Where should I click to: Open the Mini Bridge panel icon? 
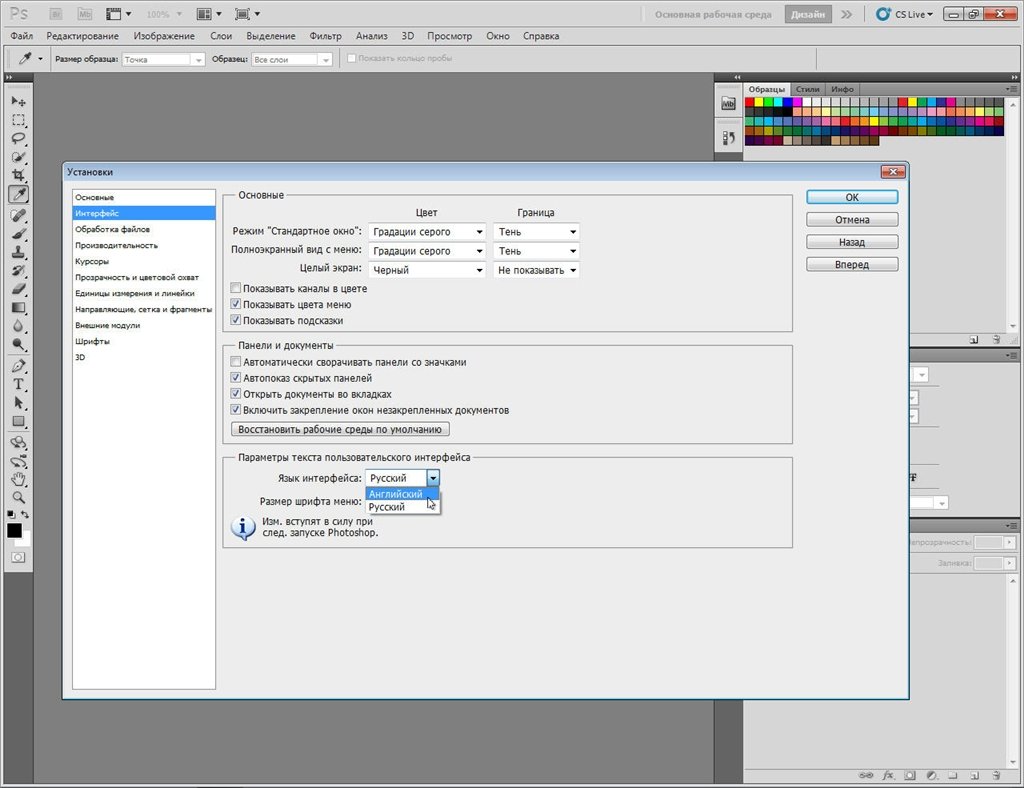tap(728, 104)
